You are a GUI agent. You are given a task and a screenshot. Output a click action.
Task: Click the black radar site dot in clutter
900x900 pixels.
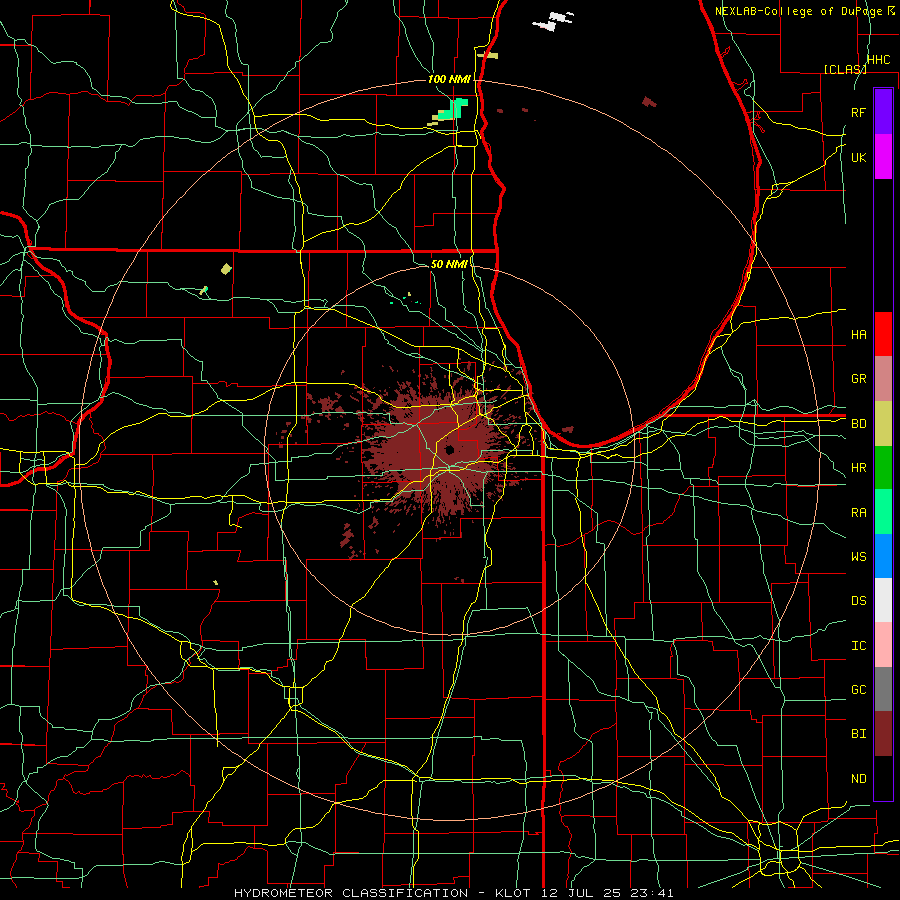449,449
